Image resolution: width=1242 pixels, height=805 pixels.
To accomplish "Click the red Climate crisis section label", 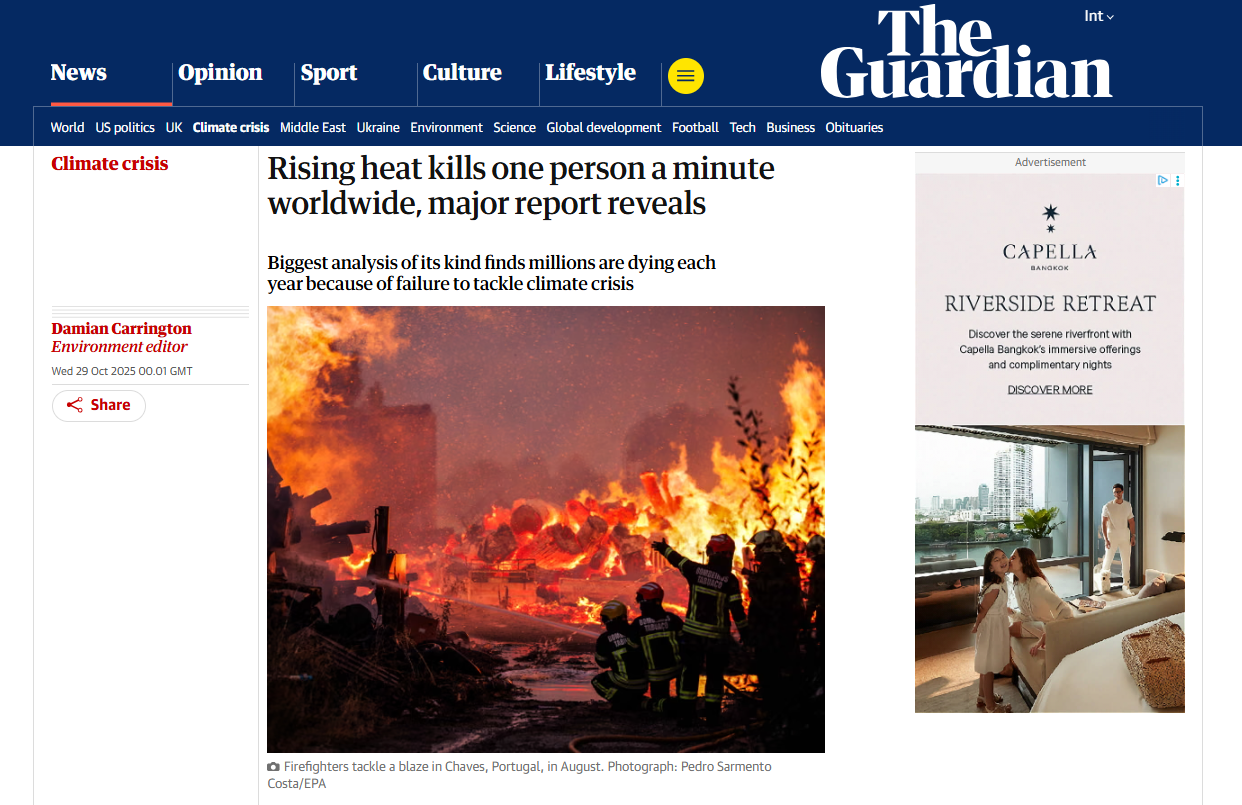I will pos(110,163).
